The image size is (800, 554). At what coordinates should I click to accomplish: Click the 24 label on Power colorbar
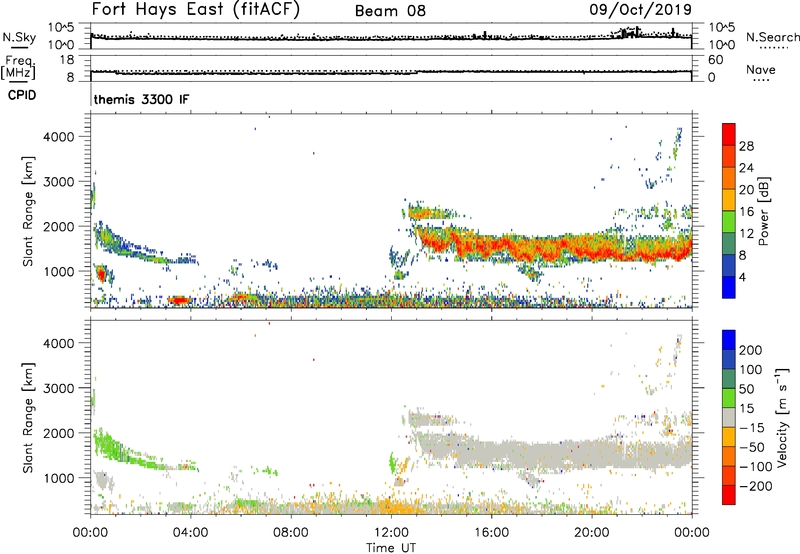tap(746, 168)
